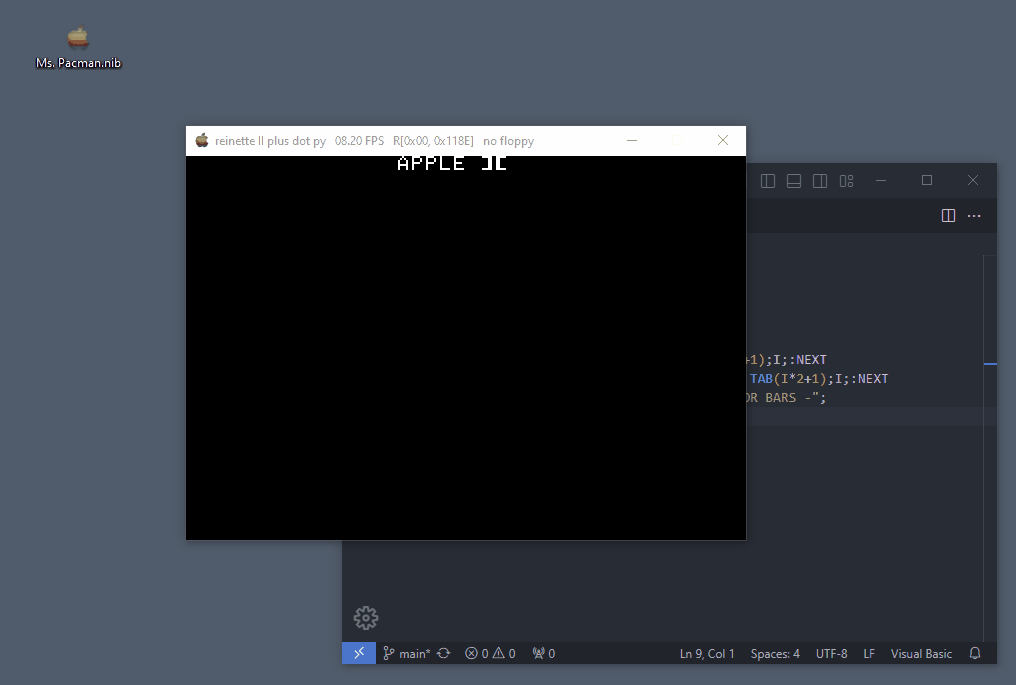Click the disabled maximize button of reinette window
1016x685 pixels.
tap(677, 141)
